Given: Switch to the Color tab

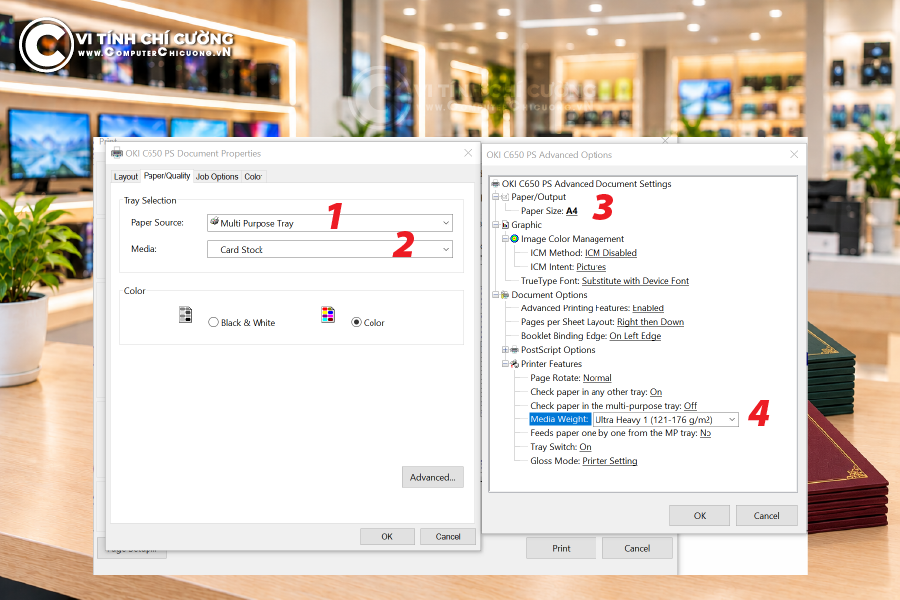Looking at the screenshot, I should [x=253, y=176].
